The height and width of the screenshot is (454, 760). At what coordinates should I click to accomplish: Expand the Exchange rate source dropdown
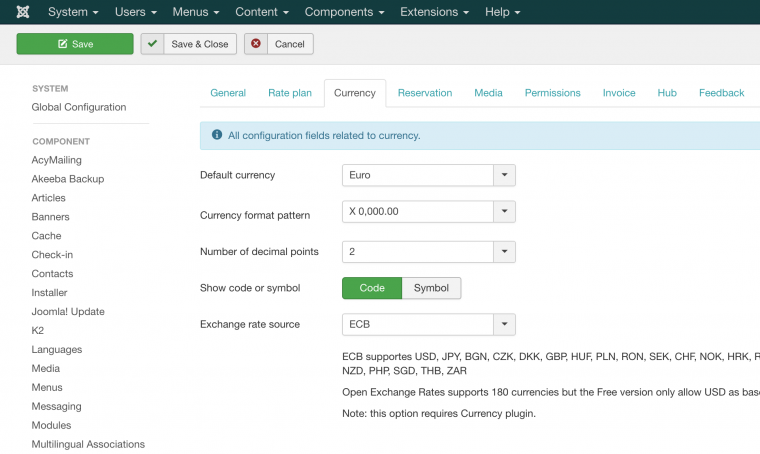coord(505,324)
